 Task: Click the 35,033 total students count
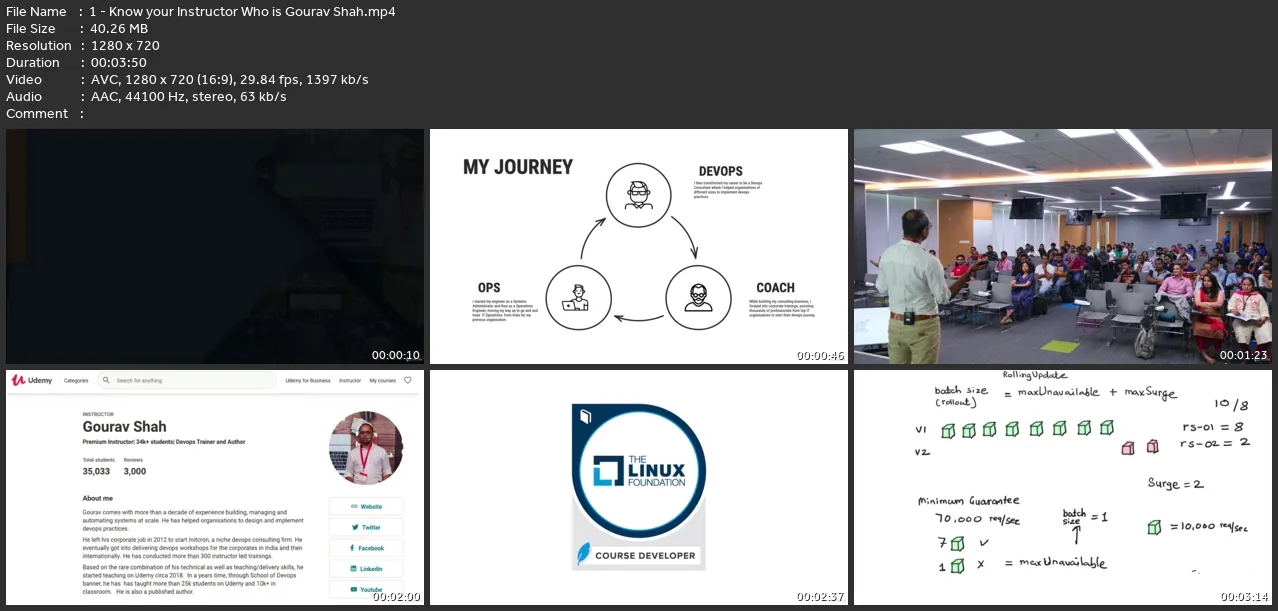tap(97, 471)
